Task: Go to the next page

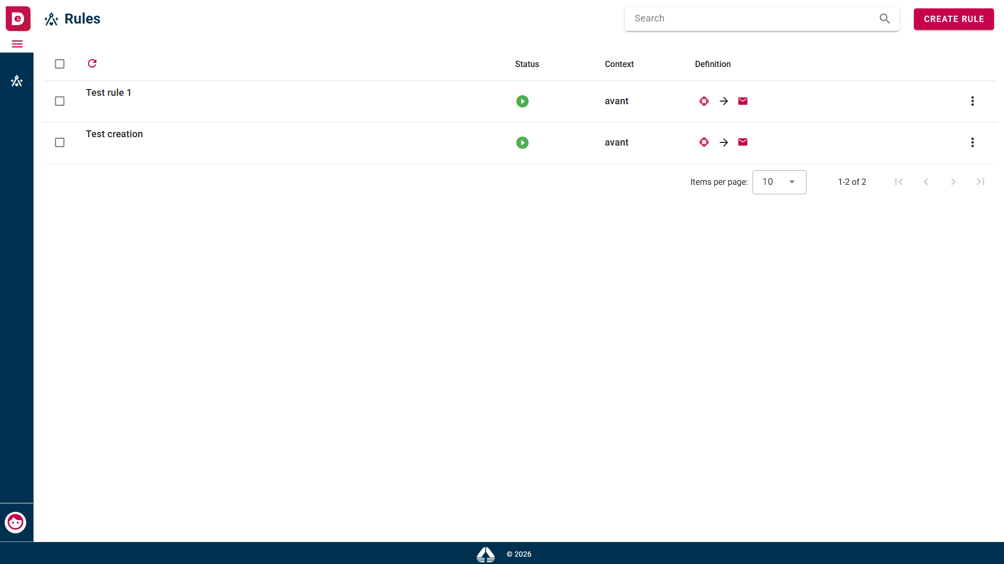Action: (x=953, y=182)
